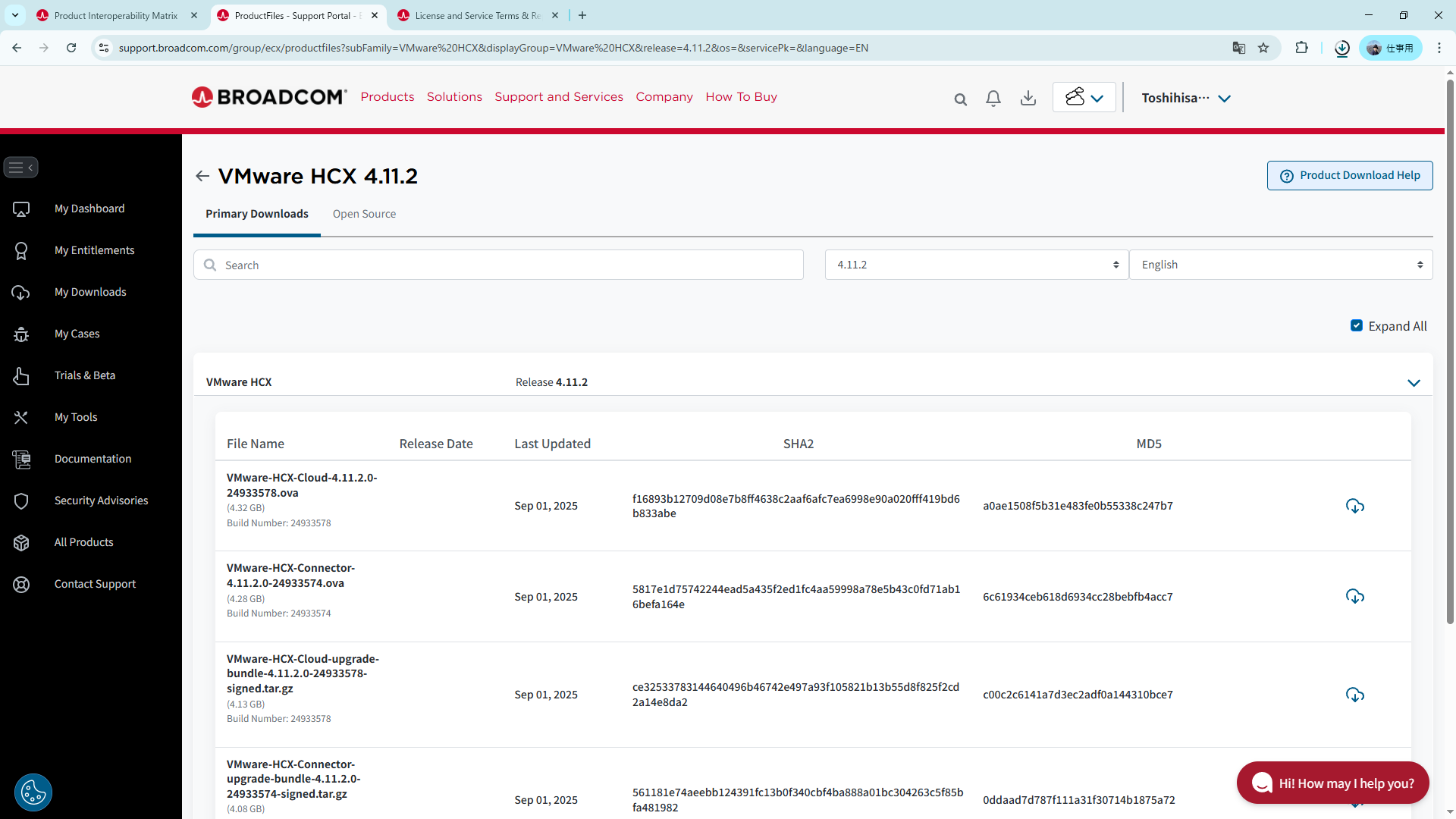The image size is (1456, 819).
Task: Switch to the Open Source tab
Action: [x=364, y=214]
